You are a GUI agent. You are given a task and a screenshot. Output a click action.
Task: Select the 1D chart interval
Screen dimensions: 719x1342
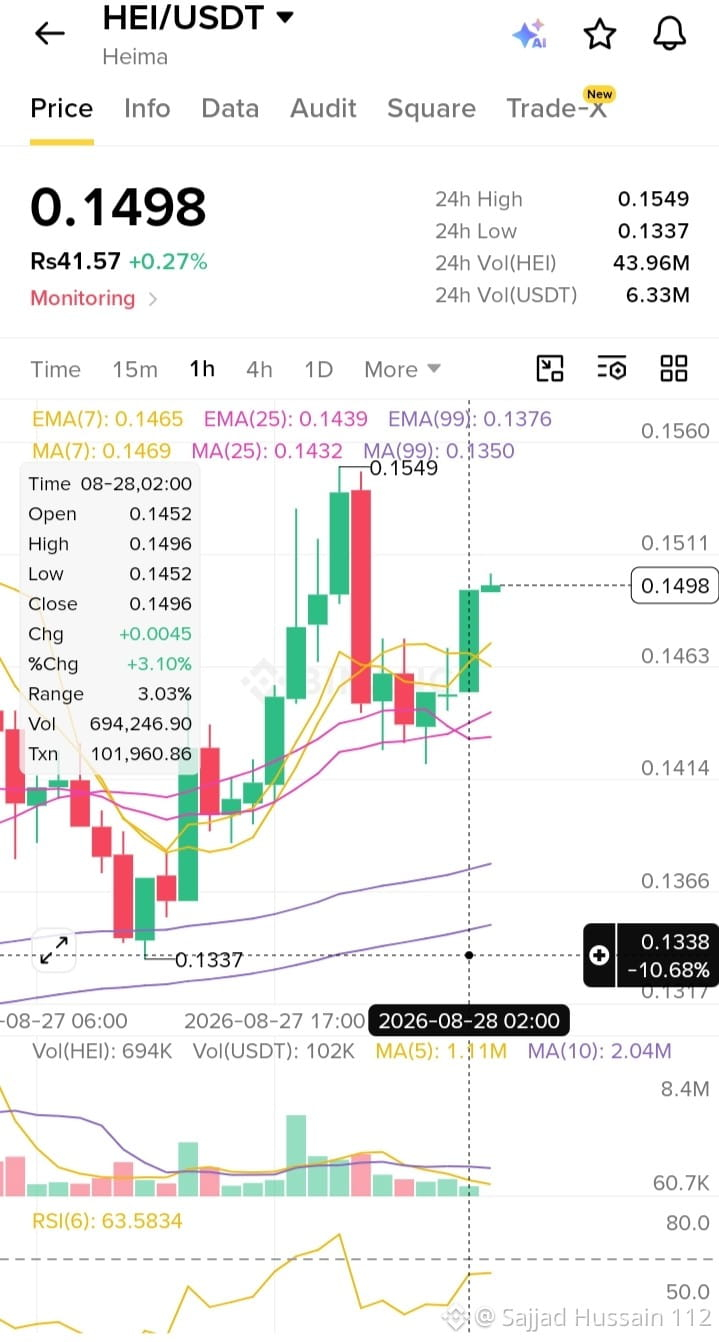point(318,369)
